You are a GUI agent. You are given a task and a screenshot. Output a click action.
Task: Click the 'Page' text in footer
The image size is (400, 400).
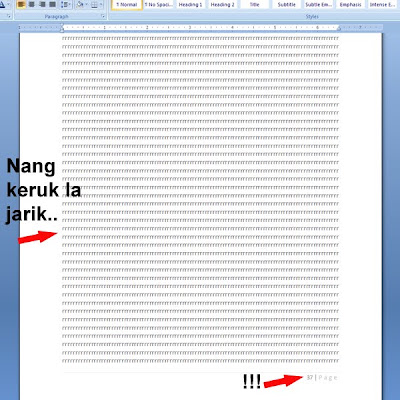click(x=328, y=378)
